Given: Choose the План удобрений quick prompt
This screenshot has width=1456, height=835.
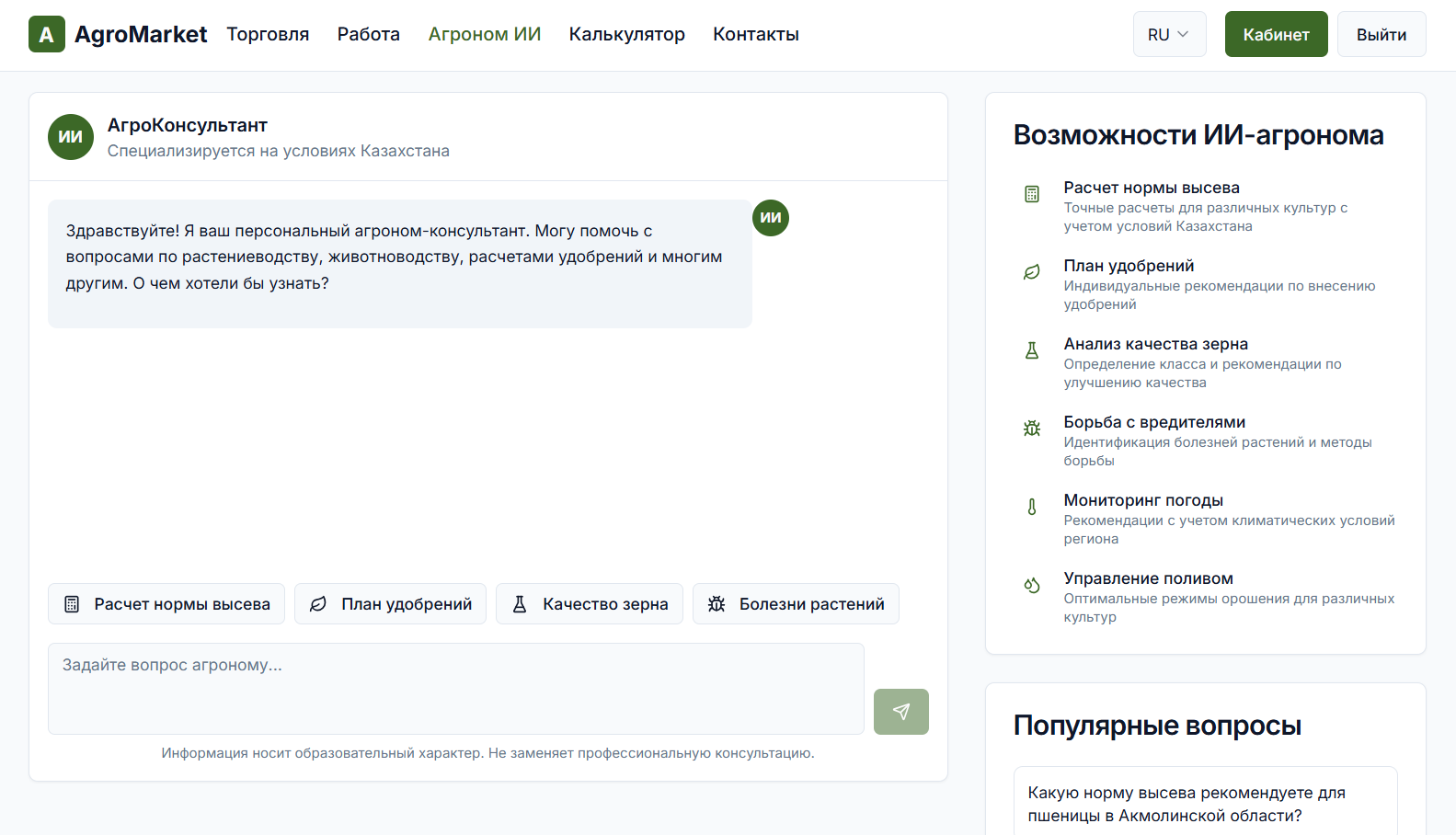Looking at the screenshot, I should coord(390,604).
